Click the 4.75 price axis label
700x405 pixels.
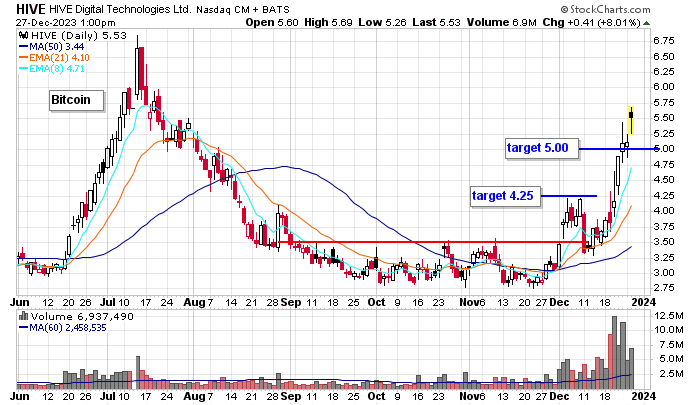coord(664,165)
